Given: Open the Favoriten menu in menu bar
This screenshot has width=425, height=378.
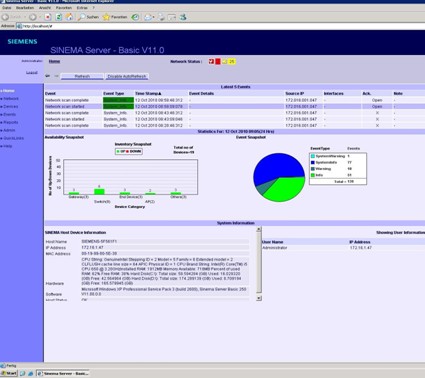Looking at the screenshot, I should (x=64, y=7).
